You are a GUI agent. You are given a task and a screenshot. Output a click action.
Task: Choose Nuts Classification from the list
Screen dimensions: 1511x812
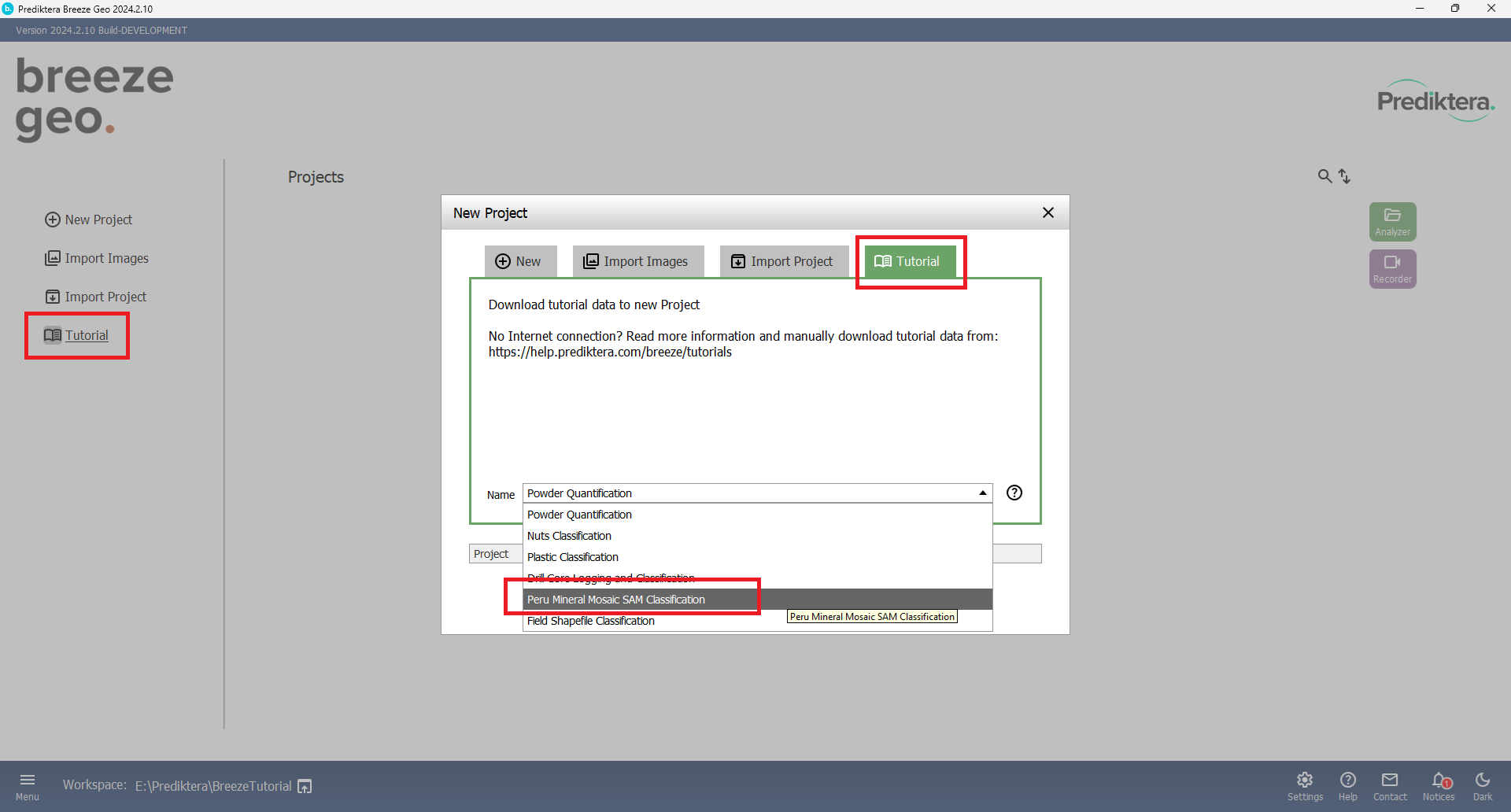[x=569, y=536]
